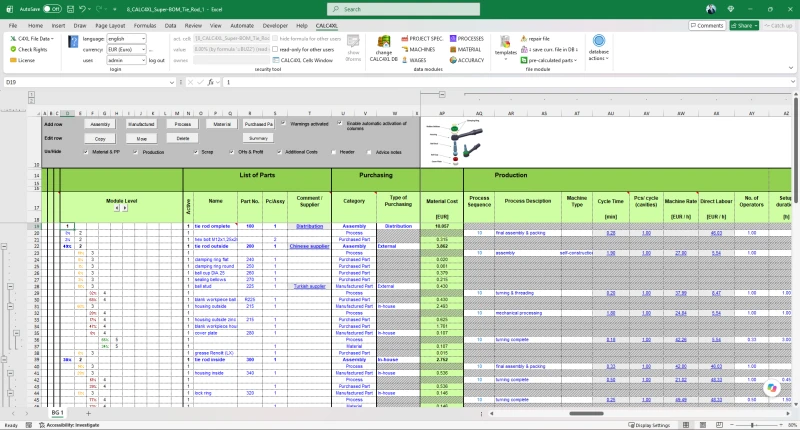Open the File tab
Screen dimensions: 800x430
(13, 26)
